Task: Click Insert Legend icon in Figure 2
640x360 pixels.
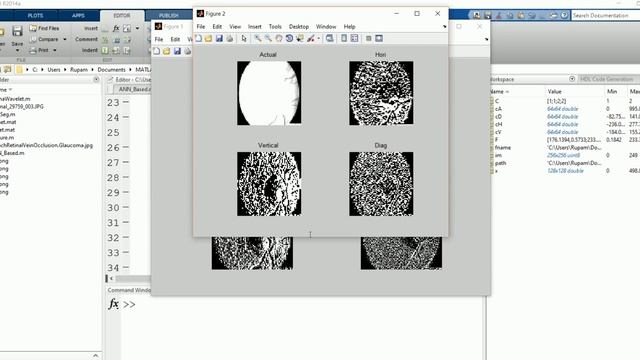Action: pos(354,38)
